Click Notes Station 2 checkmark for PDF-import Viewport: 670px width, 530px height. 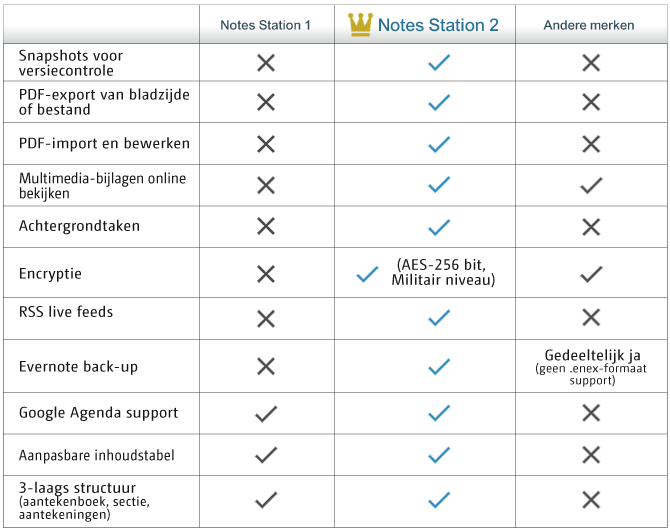coord(438,144)
